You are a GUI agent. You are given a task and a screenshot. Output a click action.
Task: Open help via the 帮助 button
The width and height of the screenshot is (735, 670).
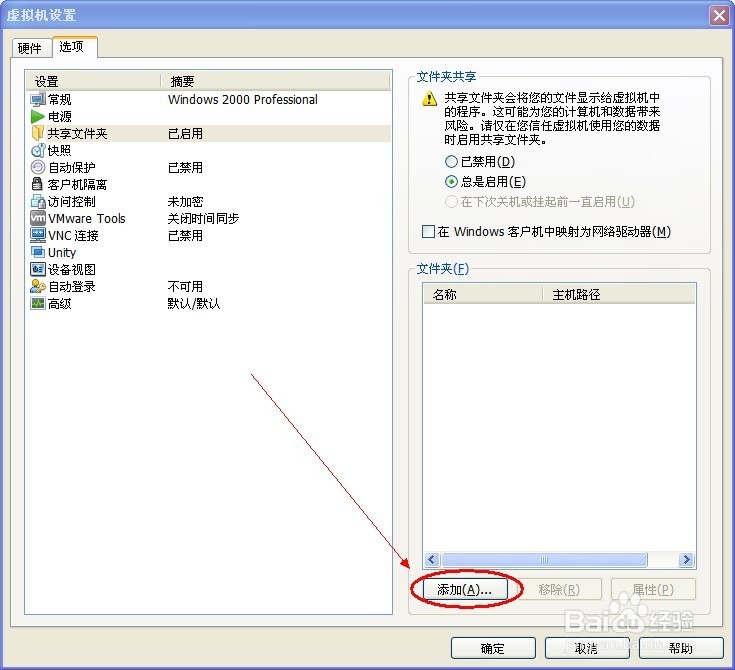coord(681,648)
